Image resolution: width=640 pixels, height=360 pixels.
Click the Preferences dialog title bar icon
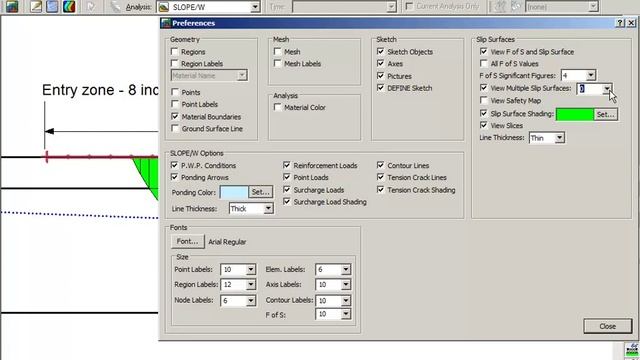pos(166,23)
